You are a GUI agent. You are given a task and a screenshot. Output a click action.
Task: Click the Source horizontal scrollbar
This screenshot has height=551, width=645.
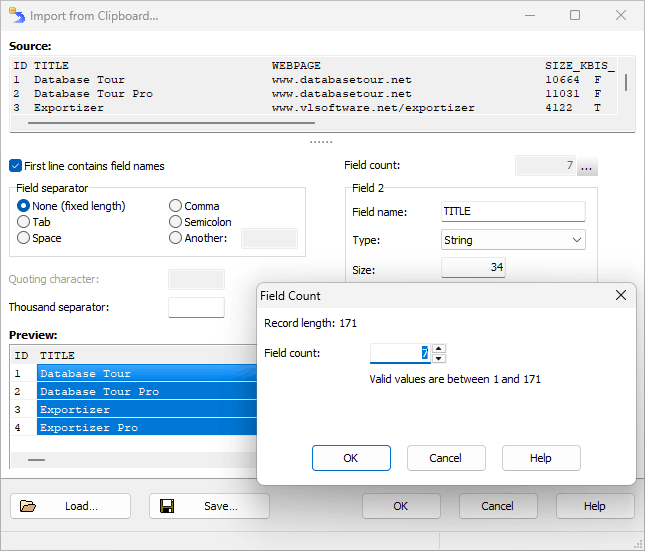172,123
